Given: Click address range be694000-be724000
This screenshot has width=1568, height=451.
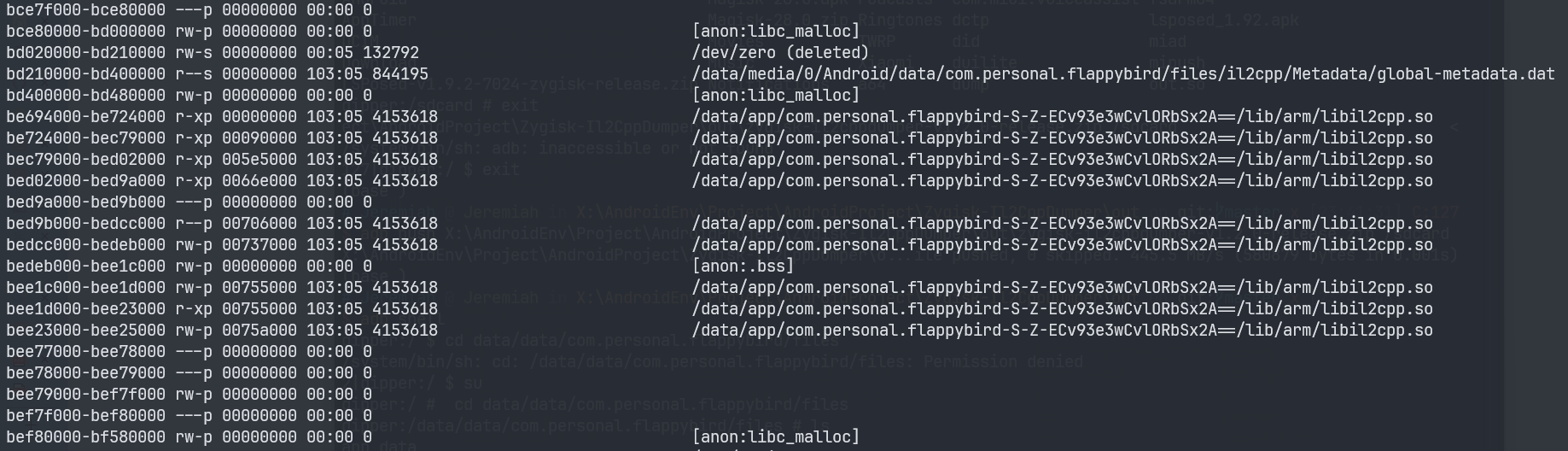Looking at the screenshot, I should pos(85,117).
